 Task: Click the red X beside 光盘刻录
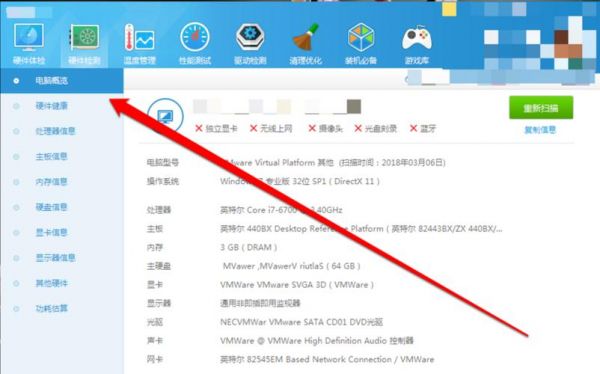[x=358, y=128]
